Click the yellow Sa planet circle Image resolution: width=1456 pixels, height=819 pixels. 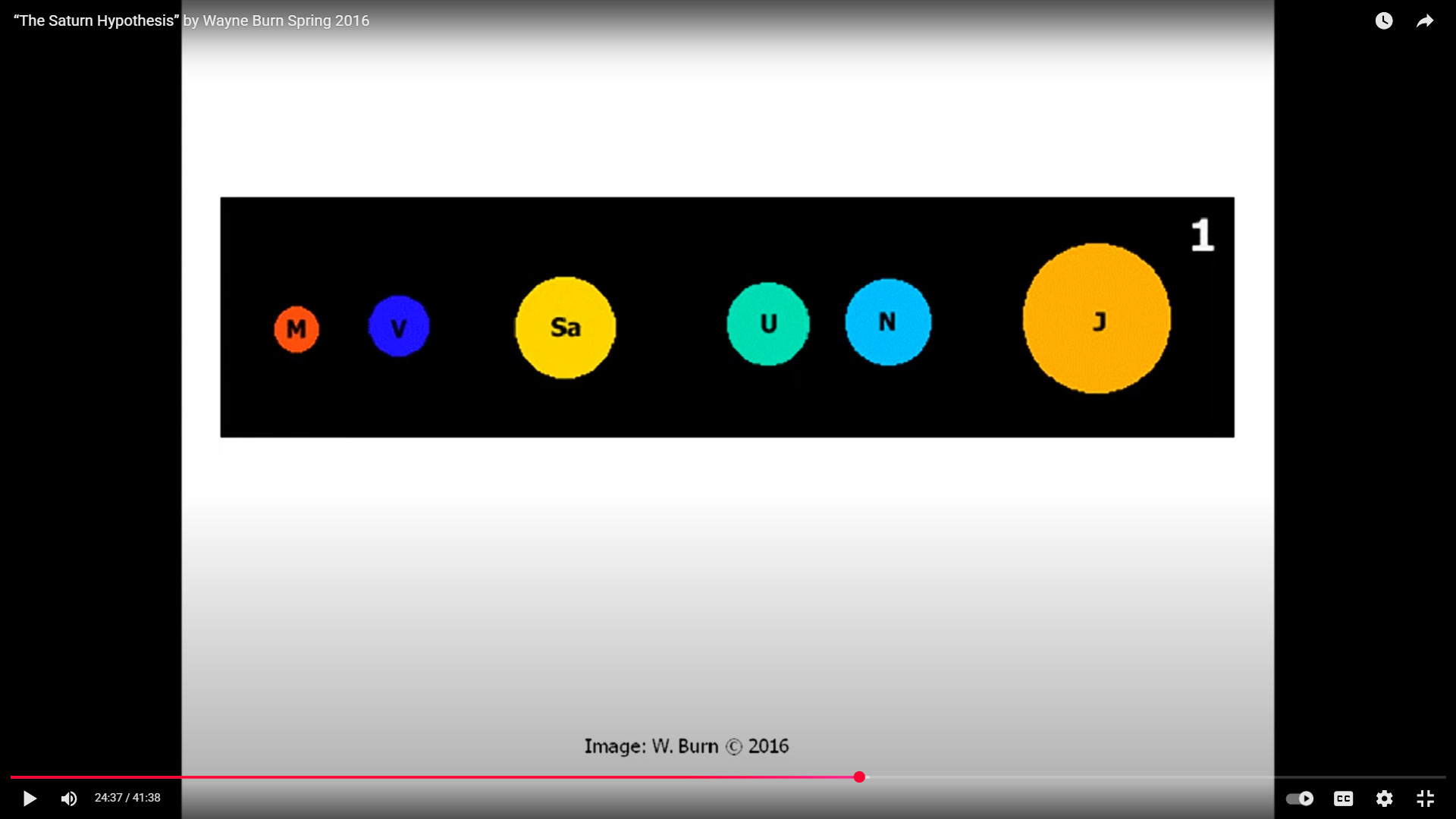point(565,328)
